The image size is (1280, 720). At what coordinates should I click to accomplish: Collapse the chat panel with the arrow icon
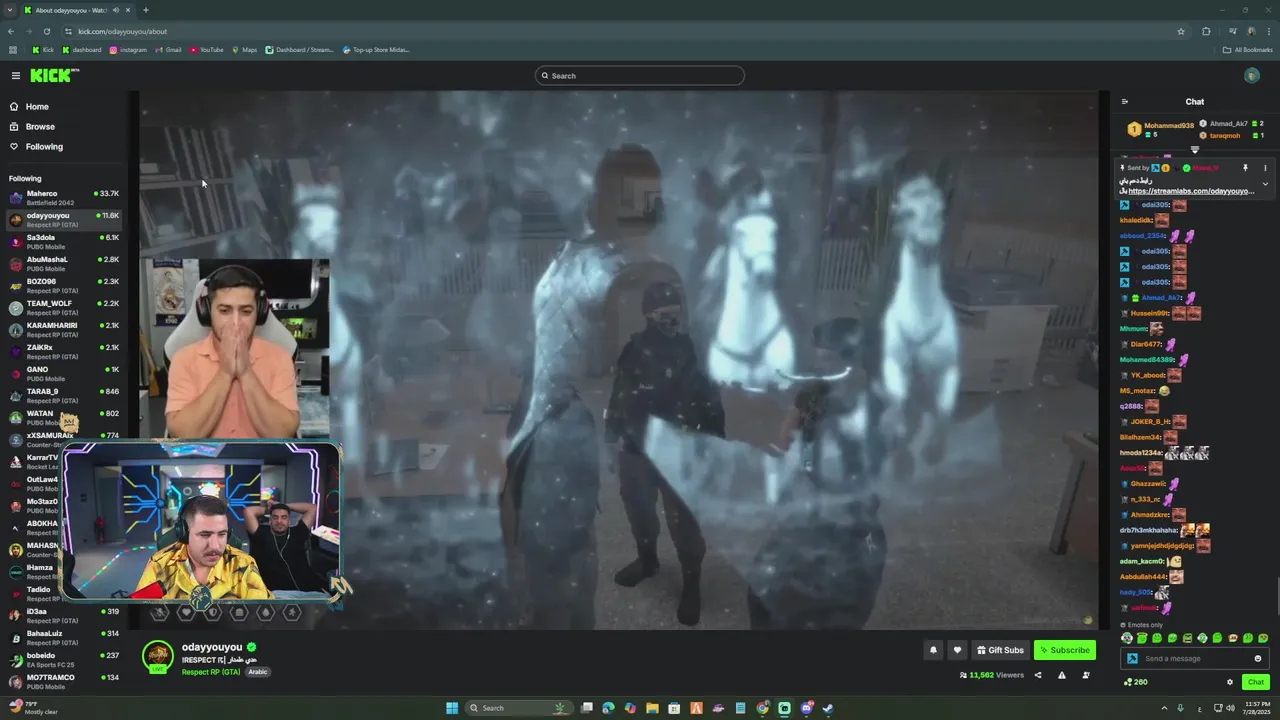coord(1124,102)
